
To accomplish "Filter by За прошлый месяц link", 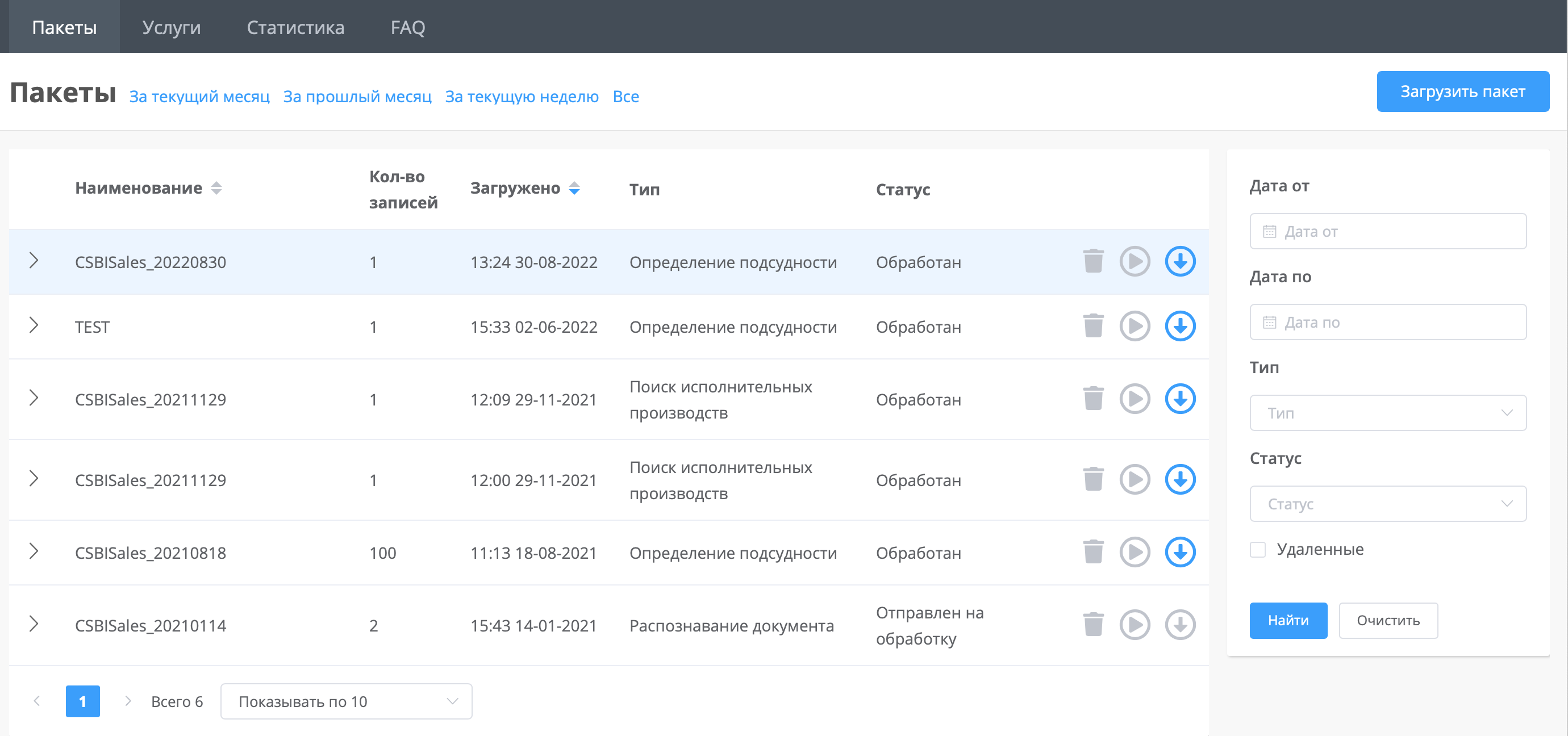I will tap(357, 97).
